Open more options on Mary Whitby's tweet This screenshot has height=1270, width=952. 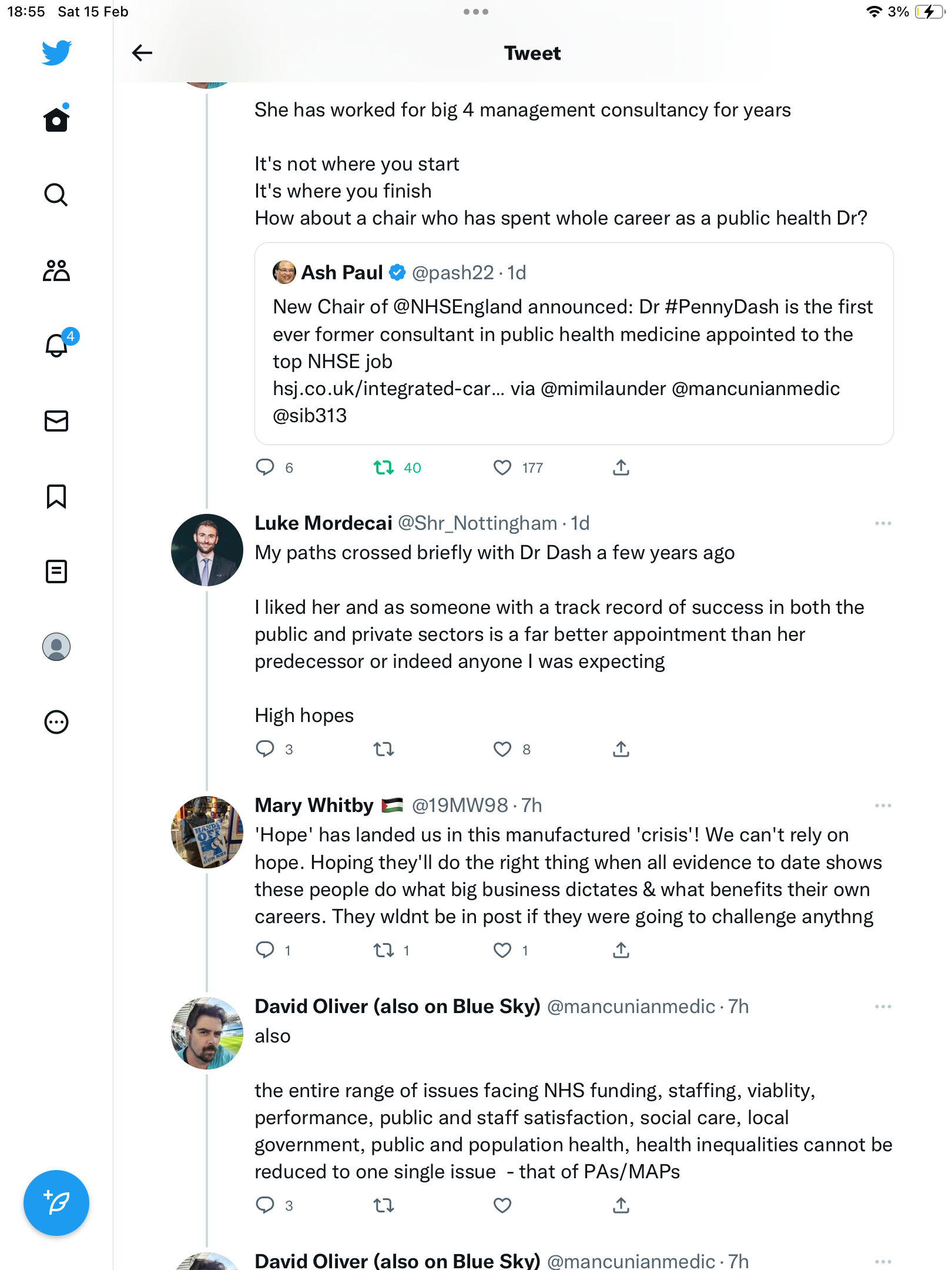[x=883, y=806]
